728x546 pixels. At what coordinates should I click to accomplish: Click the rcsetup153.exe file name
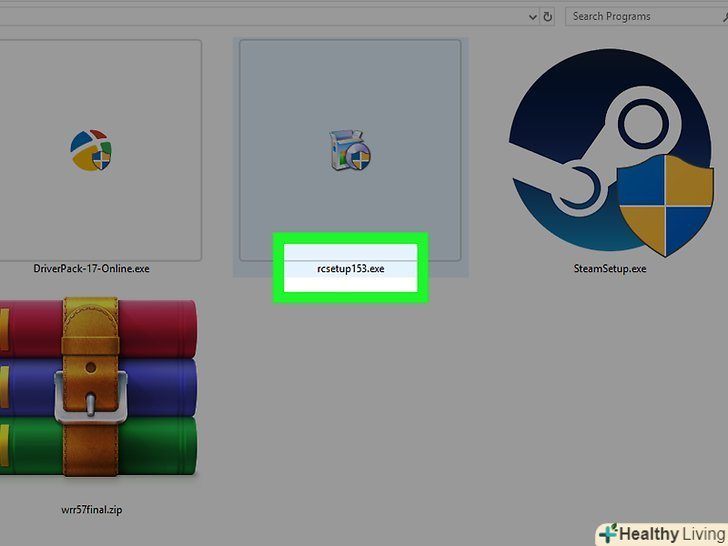click(351, 269)
